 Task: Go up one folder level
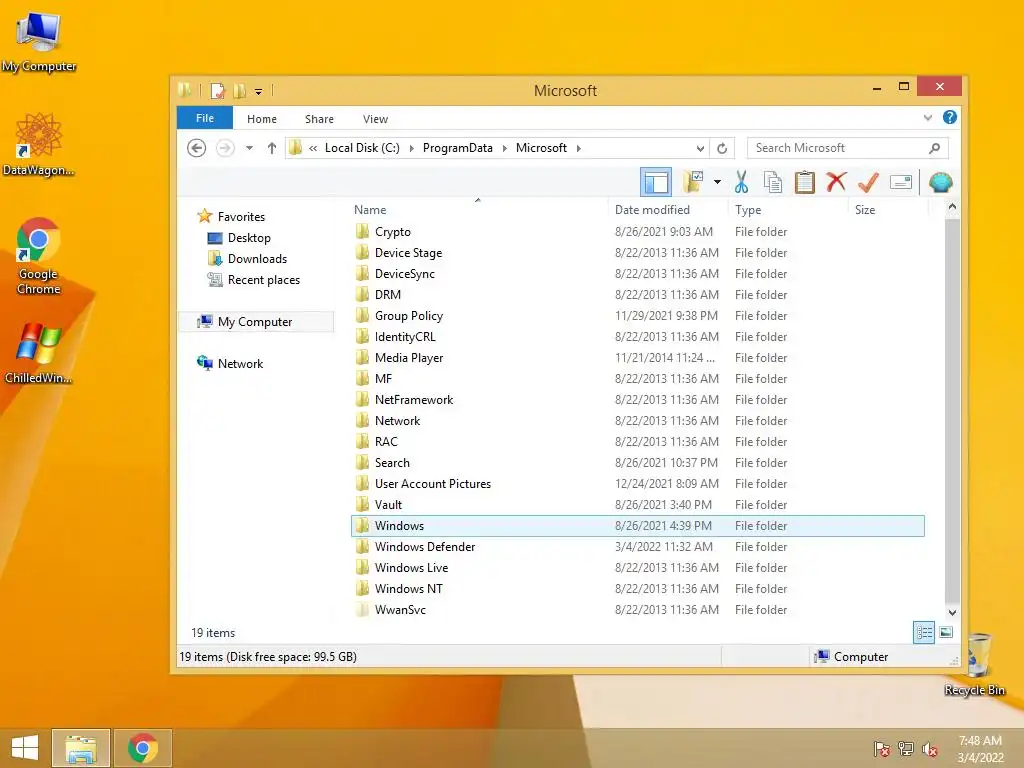point(272,148)
